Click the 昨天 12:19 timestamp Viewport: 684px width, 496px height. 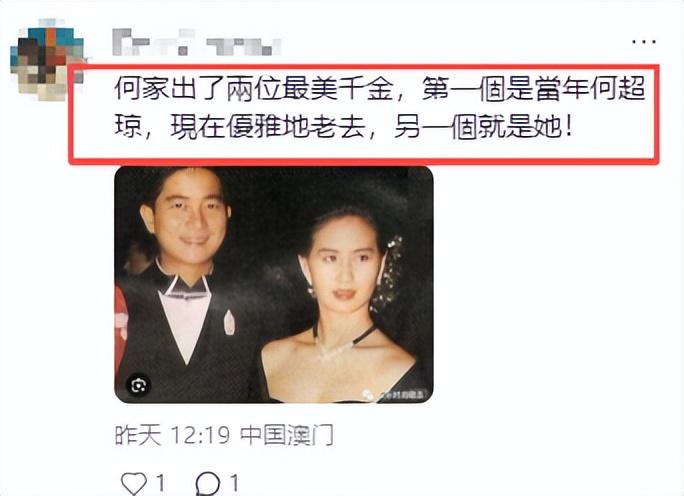172,435
